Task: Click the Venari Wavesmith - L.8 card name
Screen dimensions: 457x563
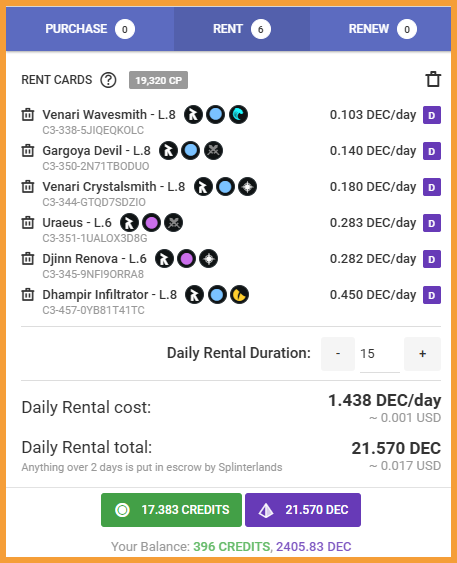Action: [x=109, y=115]
